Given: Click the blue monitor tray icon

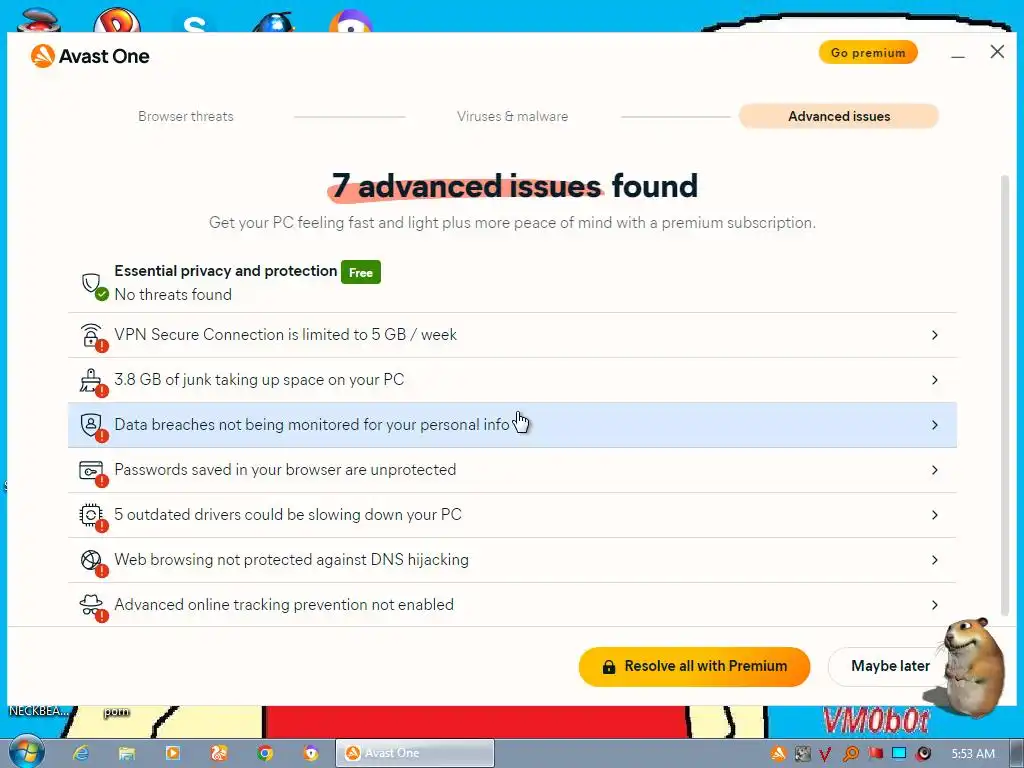Looking at the screenshot, I should click(x=899, y=754).
